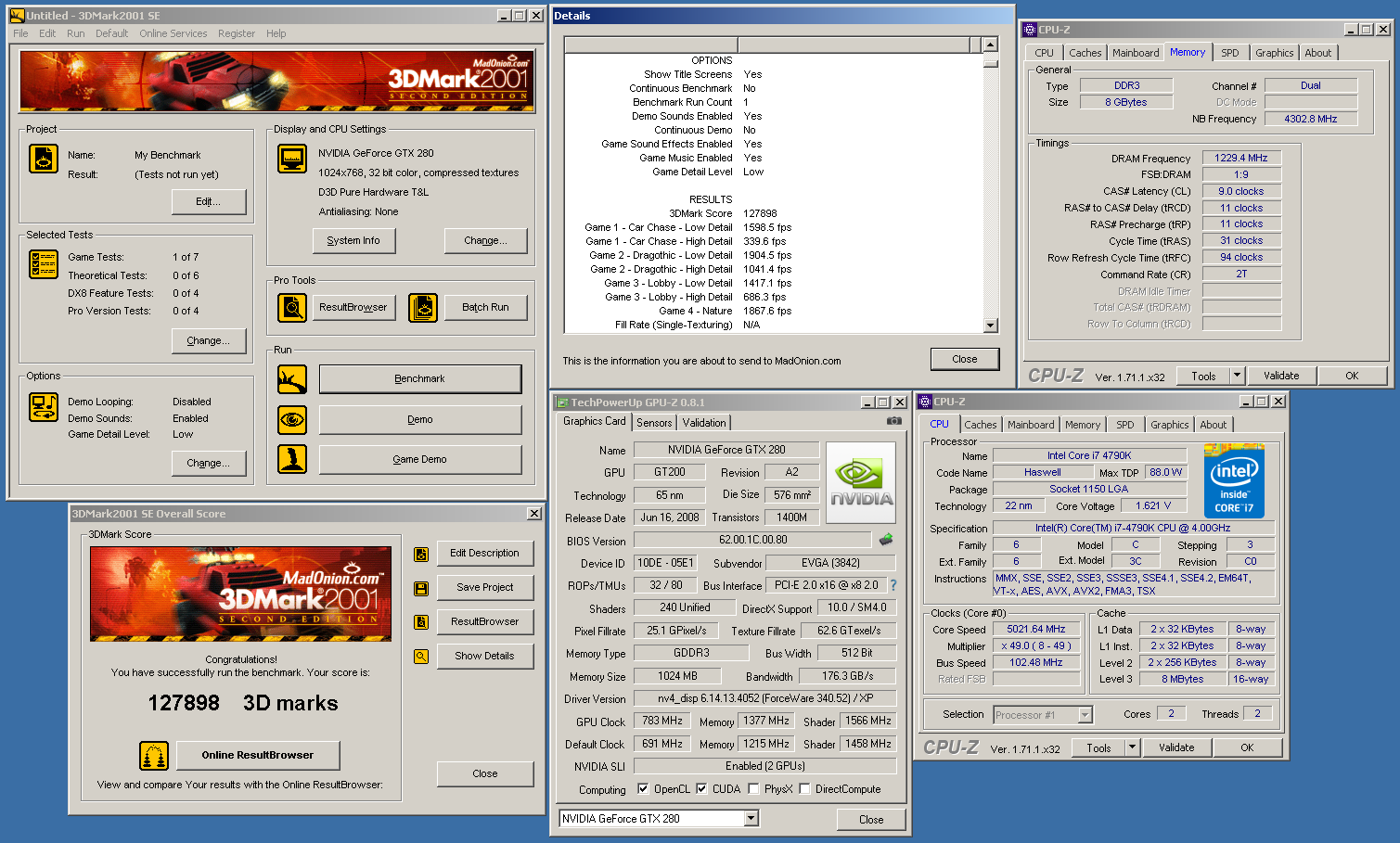Click the 127898 3D marks score text
The height and width of the screenshot is (843, 1400).
(x=243, y=703)
